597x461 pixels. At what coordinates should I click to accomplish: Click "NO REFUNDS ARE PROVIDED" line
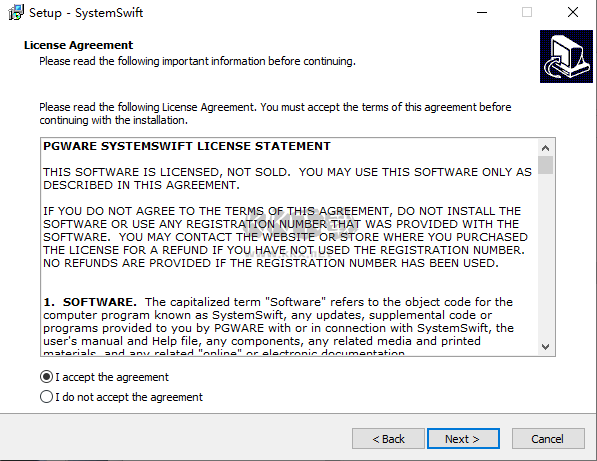271,263
